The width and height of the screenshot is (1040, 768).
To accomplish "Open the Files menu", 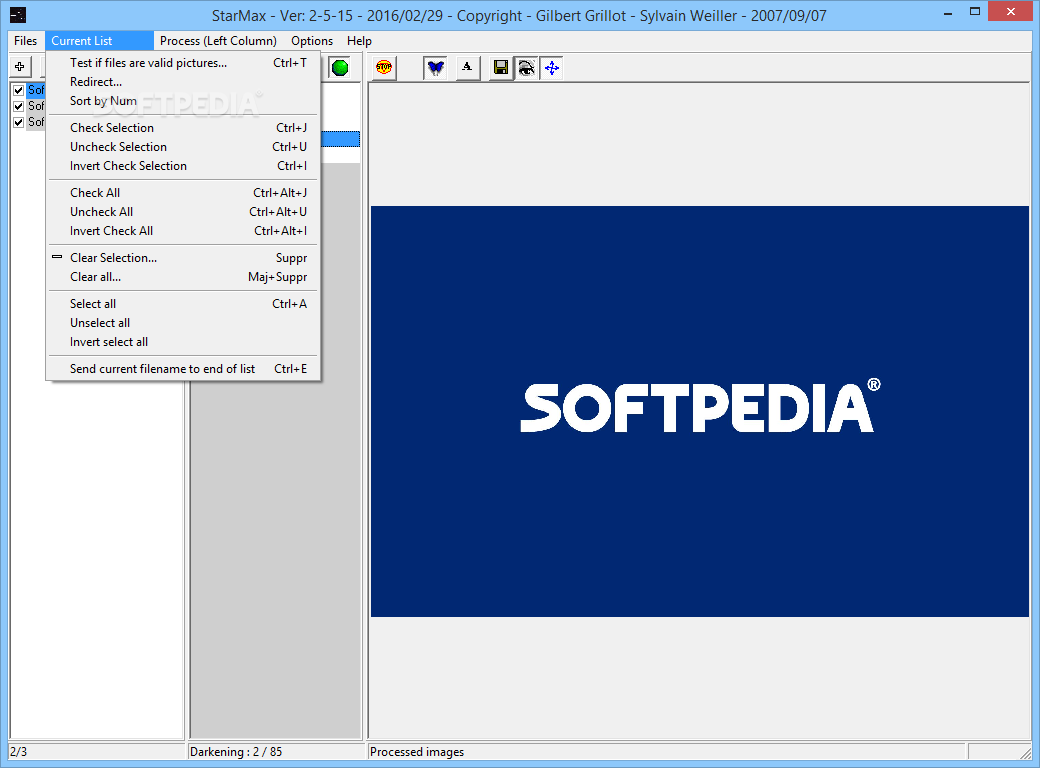I will point(25,41).
